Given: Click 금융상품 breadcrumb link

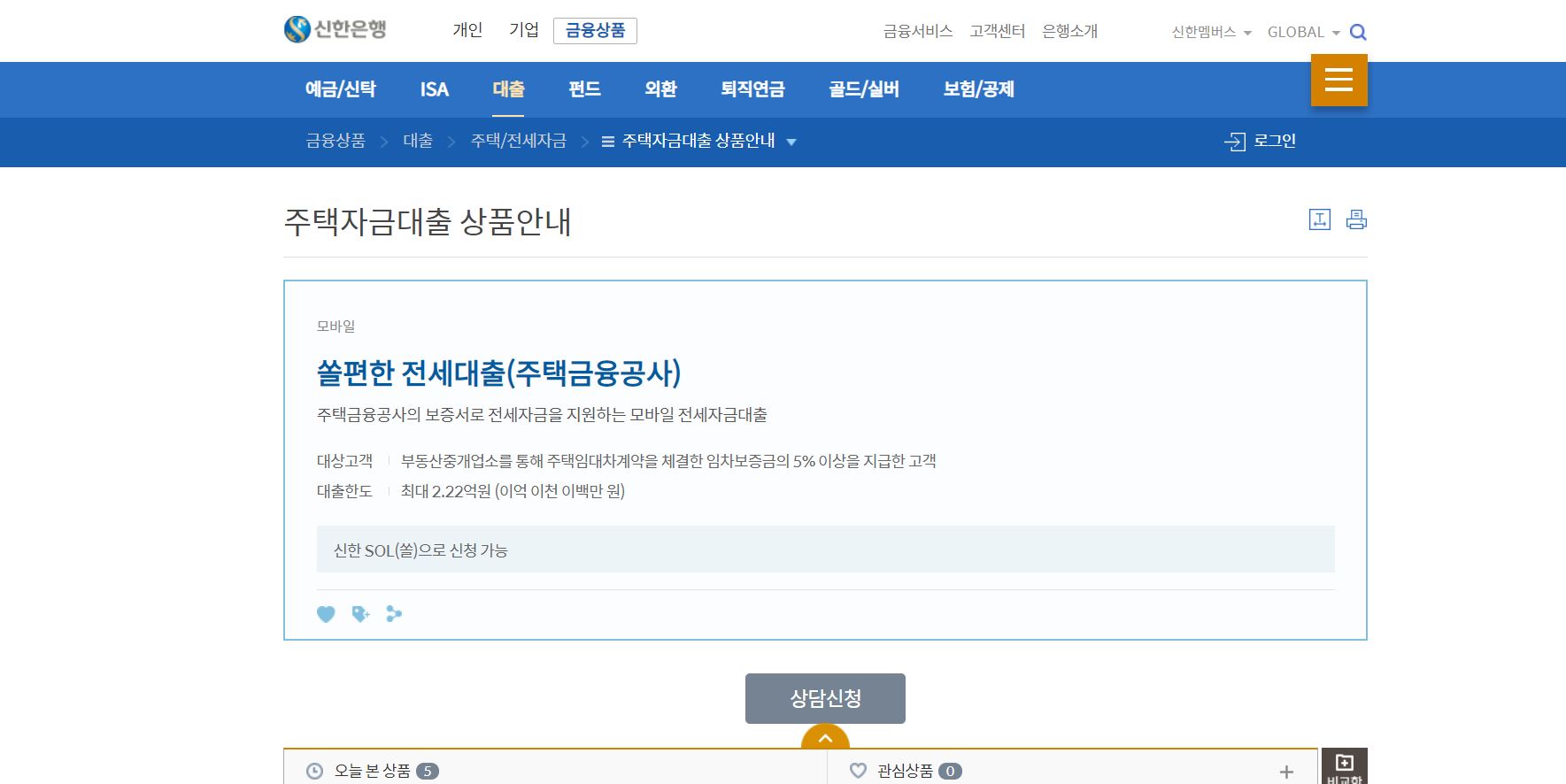Looking at the screenshot, I should [x=336, y=141].
